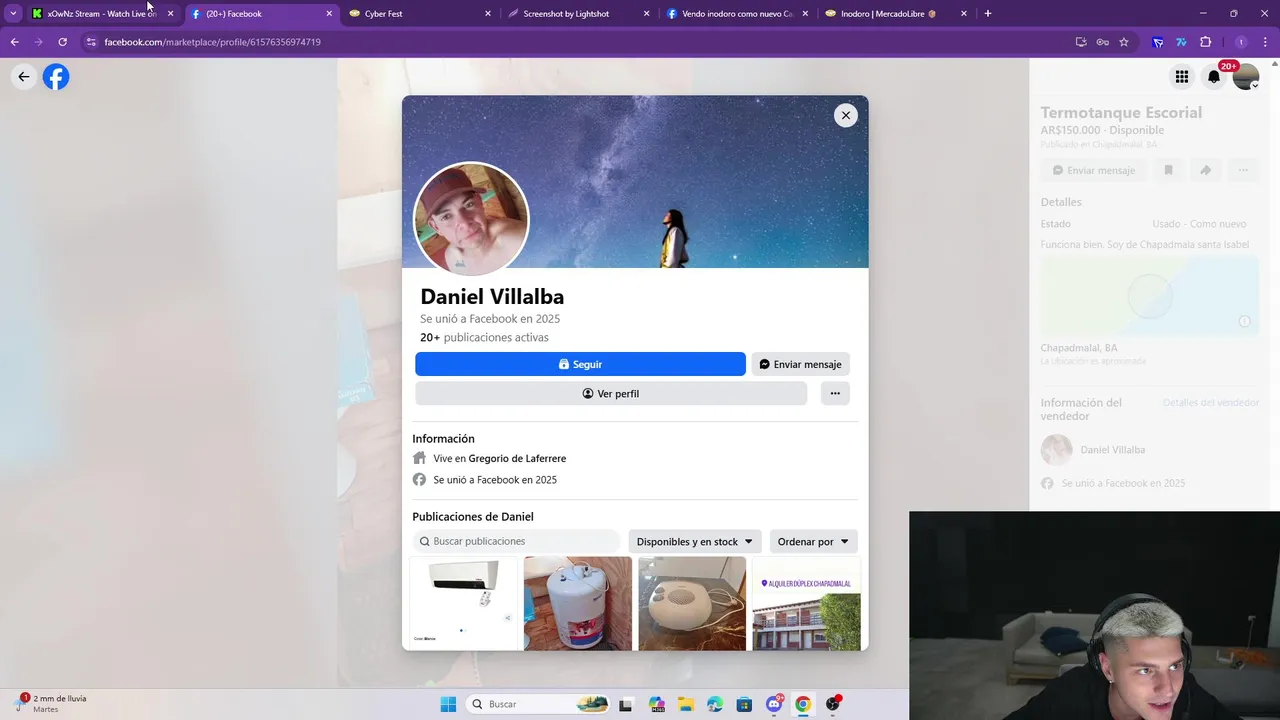Open Facebook home via logo
1280x720 pixels.
(56, 77)
